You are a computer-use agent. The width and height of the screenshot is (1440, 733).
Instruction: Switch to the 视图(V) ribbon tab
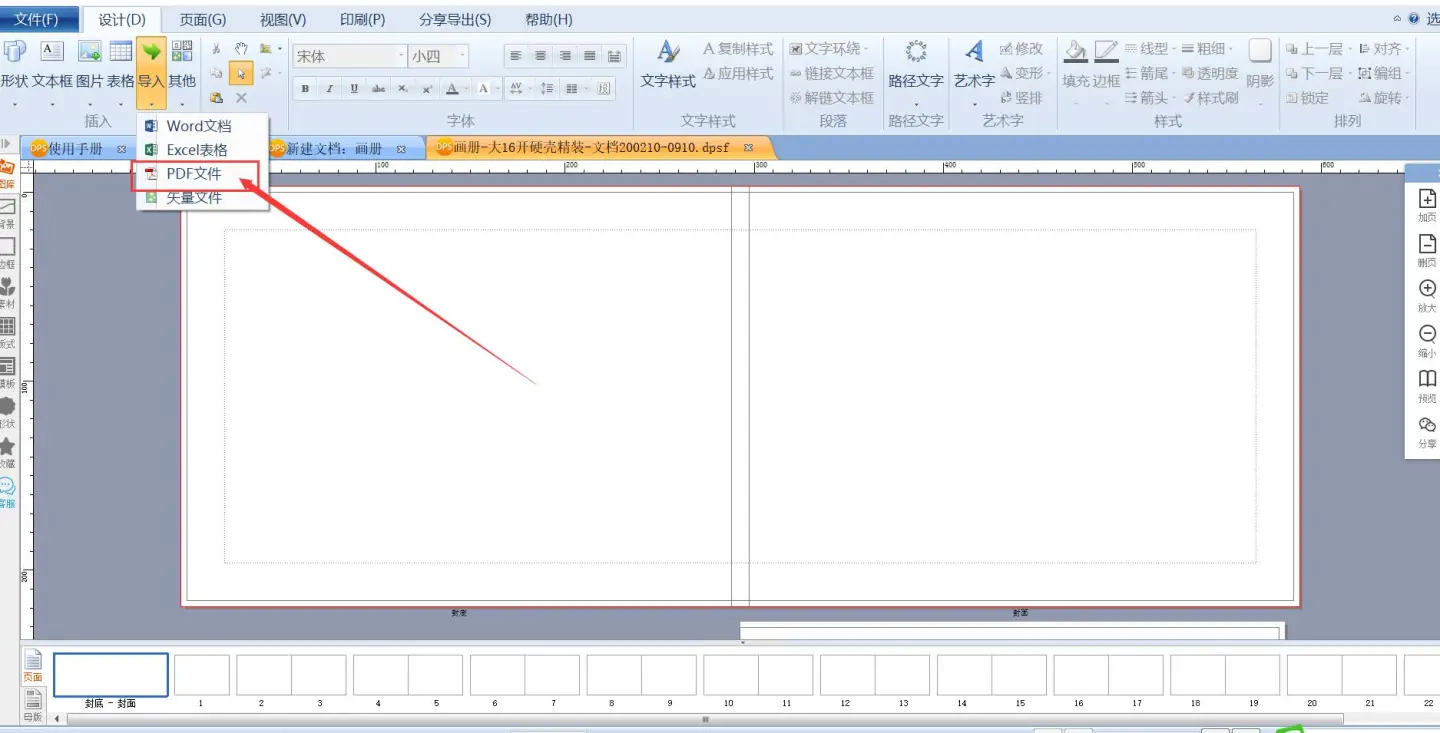tap(283, 19)
